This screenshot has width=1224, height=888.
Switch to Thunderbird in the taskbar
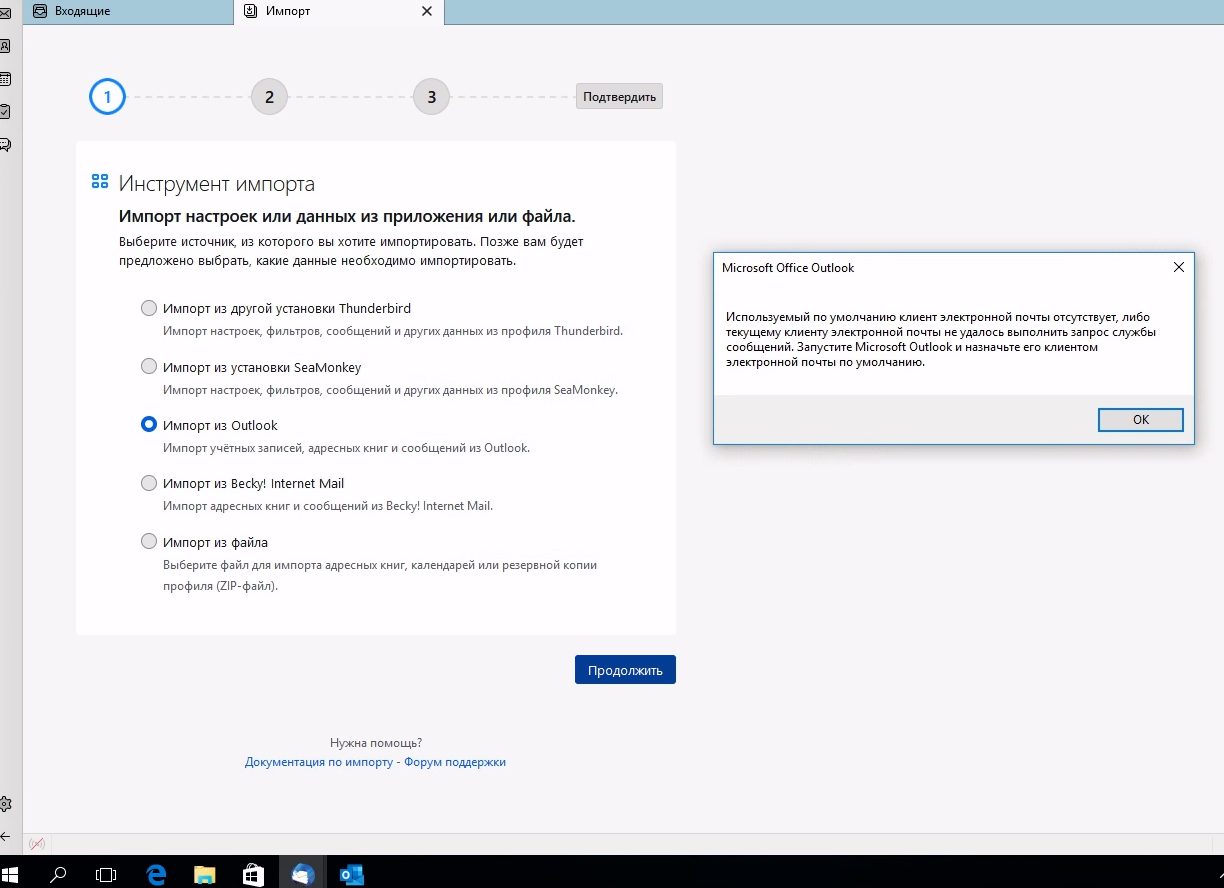[302, 875]
